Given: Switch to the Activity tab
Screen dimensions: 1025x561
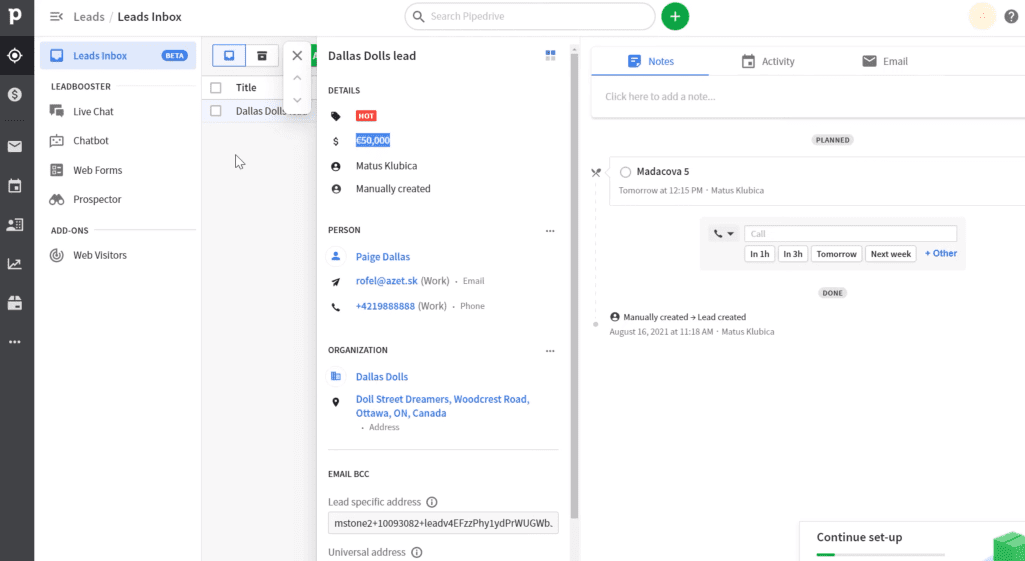Looking at the screenshot, I should [767, 61].
